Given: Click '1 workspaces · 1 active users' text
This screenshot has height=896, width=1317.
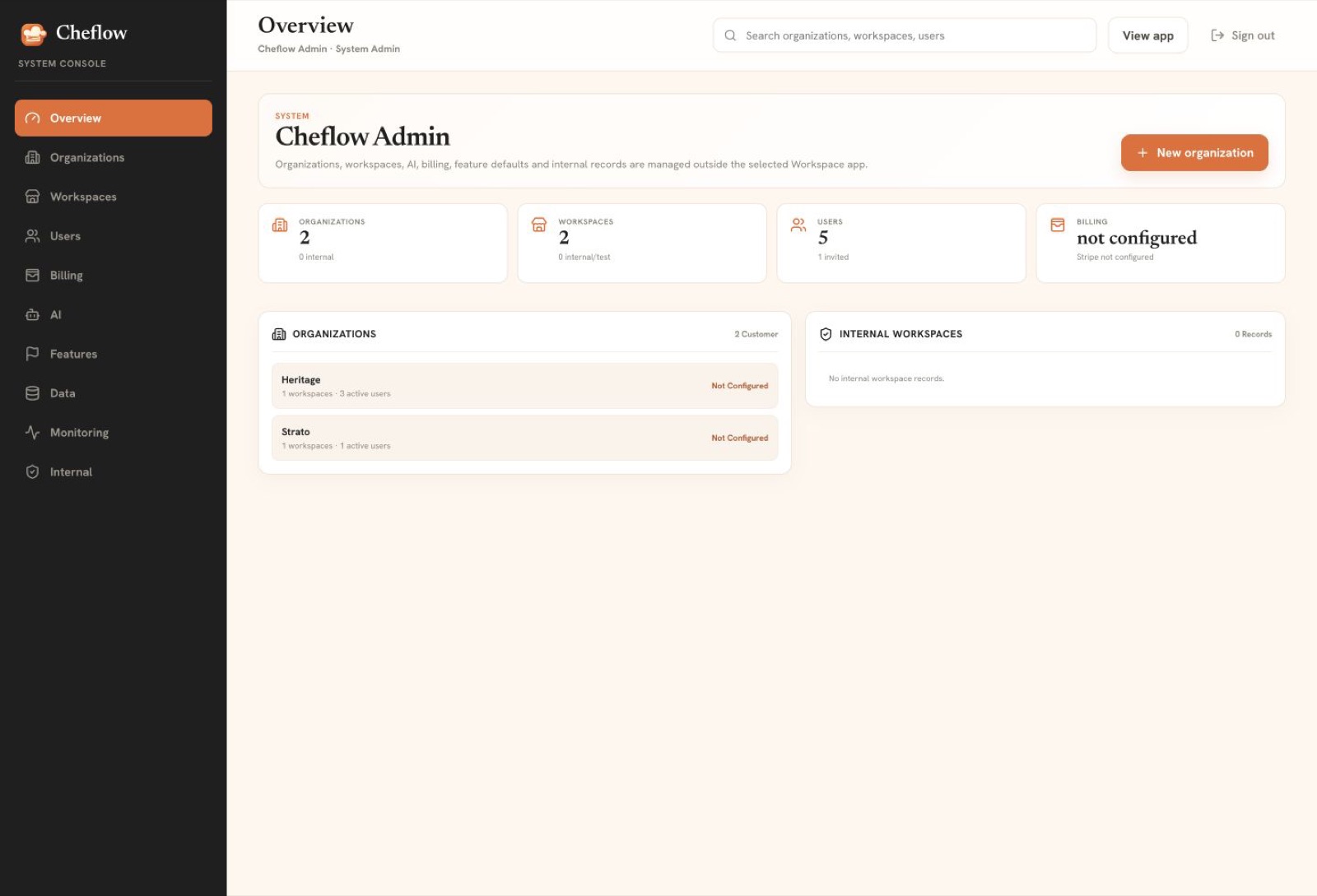Looking at the screenshot, I should [336, 446].
